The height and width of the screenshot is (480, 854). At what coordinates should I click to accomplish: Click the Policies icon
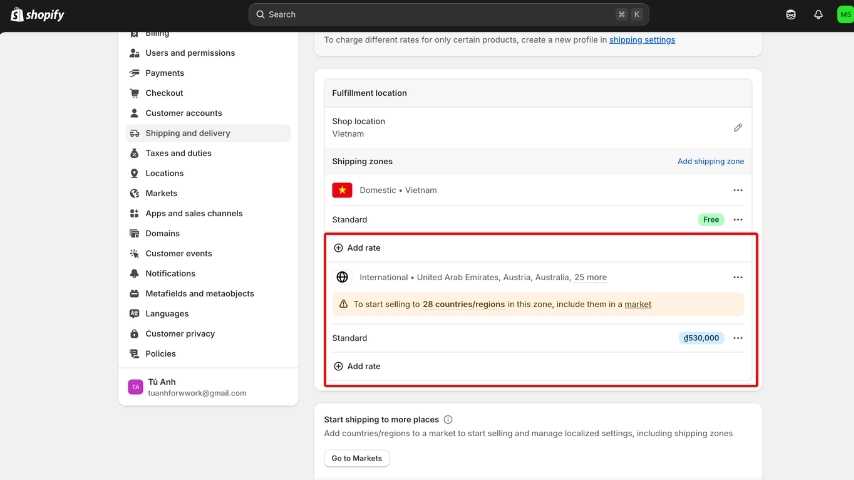[x=135, y=354]
